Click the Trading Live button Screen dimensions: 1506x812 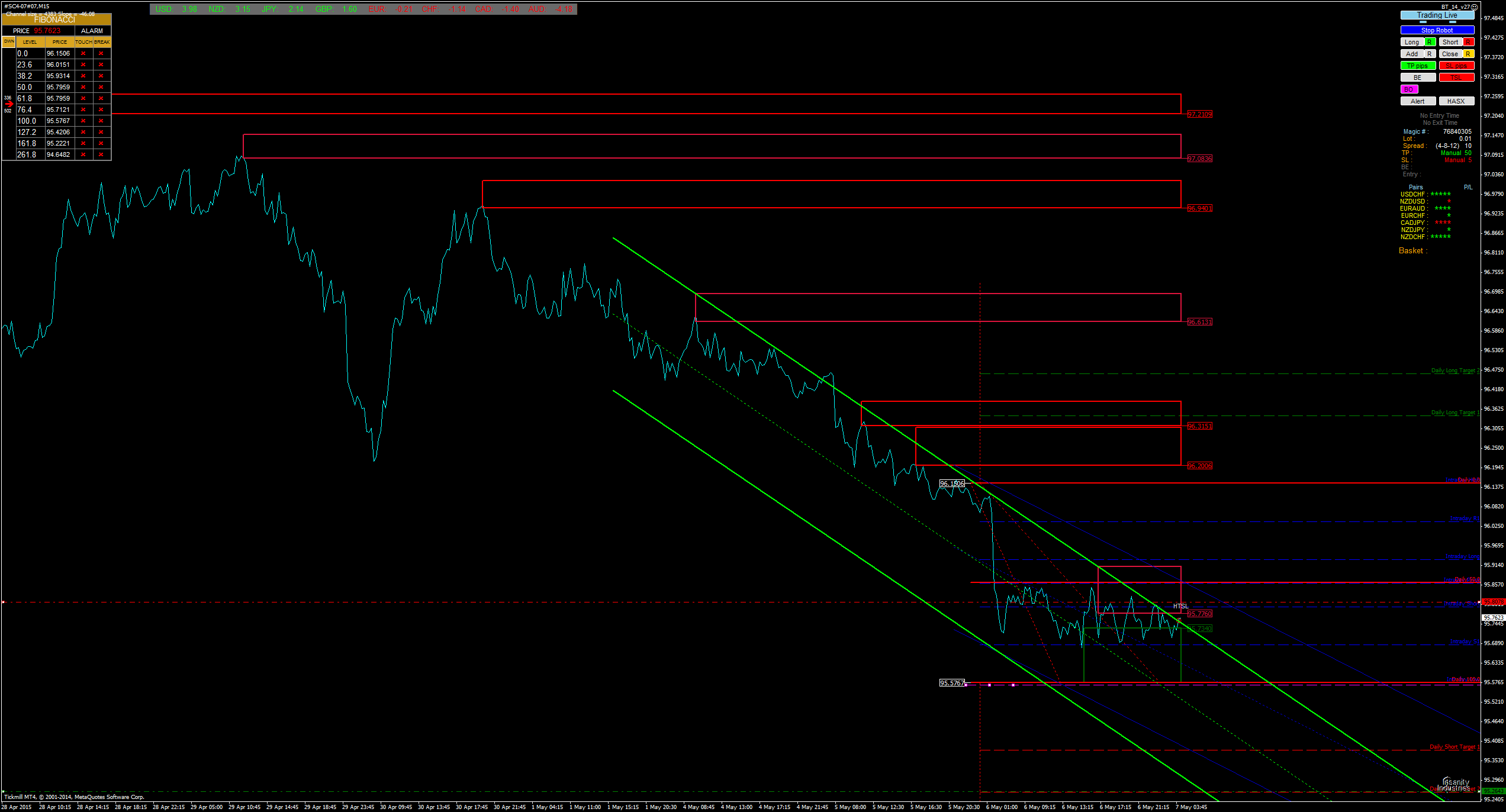click(x=1437, y=16)
